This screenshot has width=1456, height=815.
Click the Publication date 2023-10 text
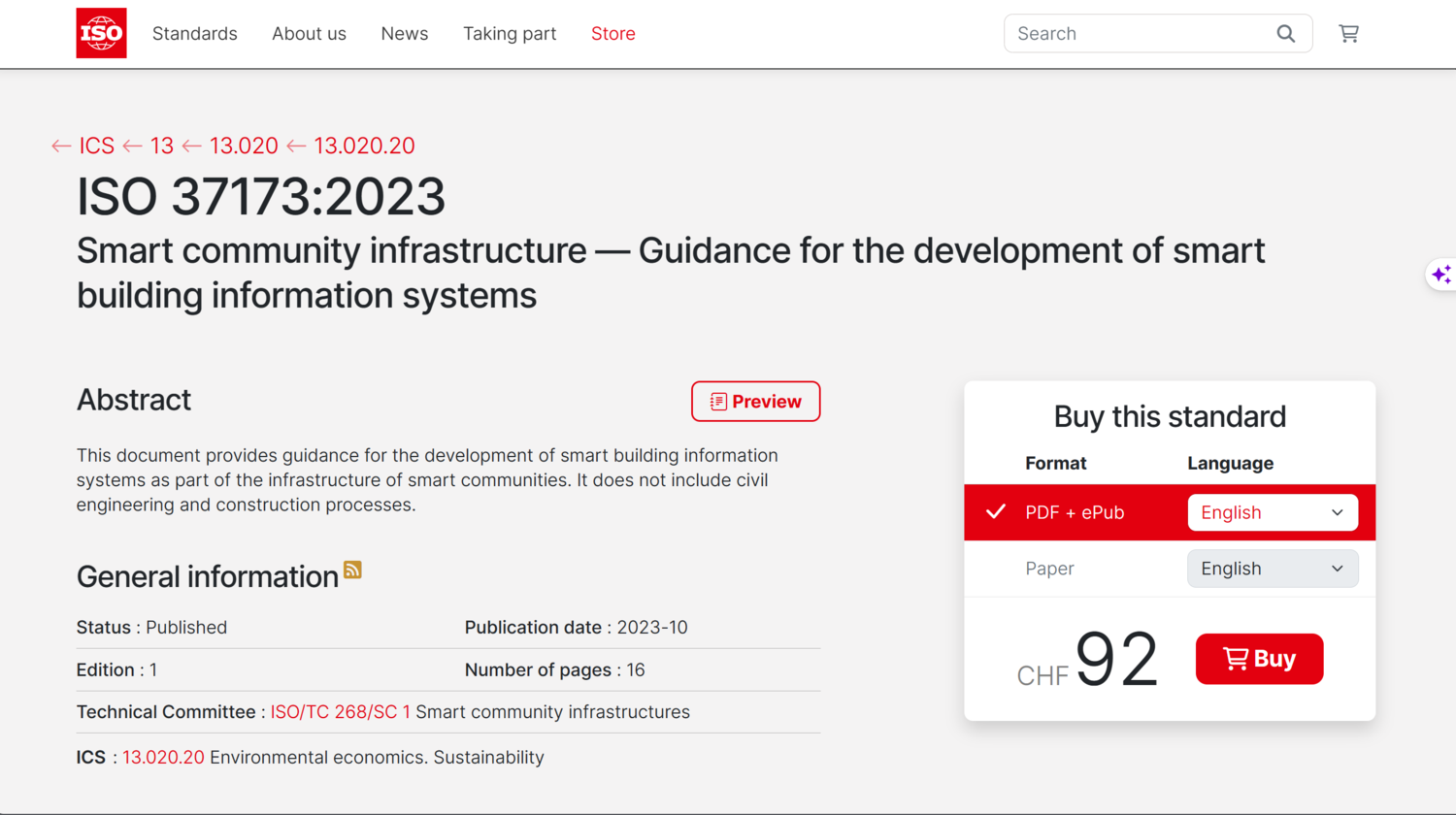pos(576,628)
